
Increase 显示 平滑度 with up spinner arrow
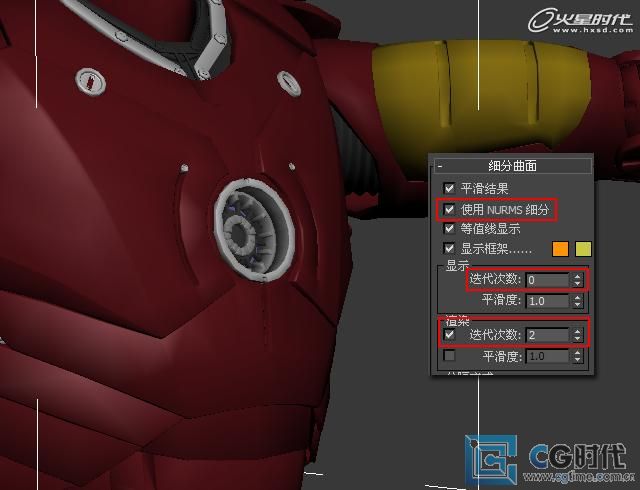(577, 298)
